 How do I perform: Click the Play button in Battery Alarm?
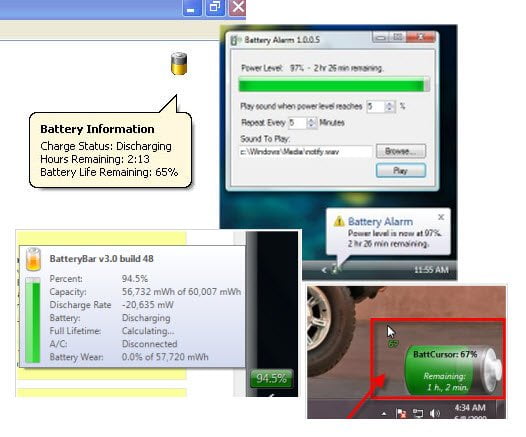[x=401, y=170]
